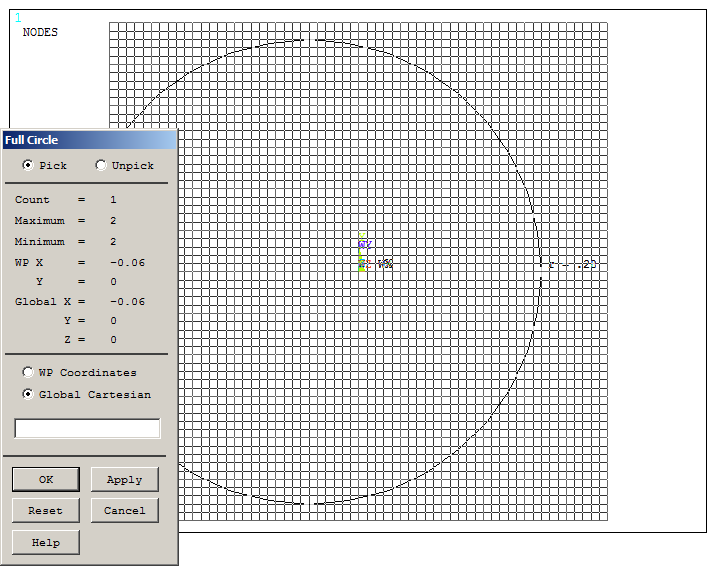Select the Pick radio button

(x=28, y=165)
